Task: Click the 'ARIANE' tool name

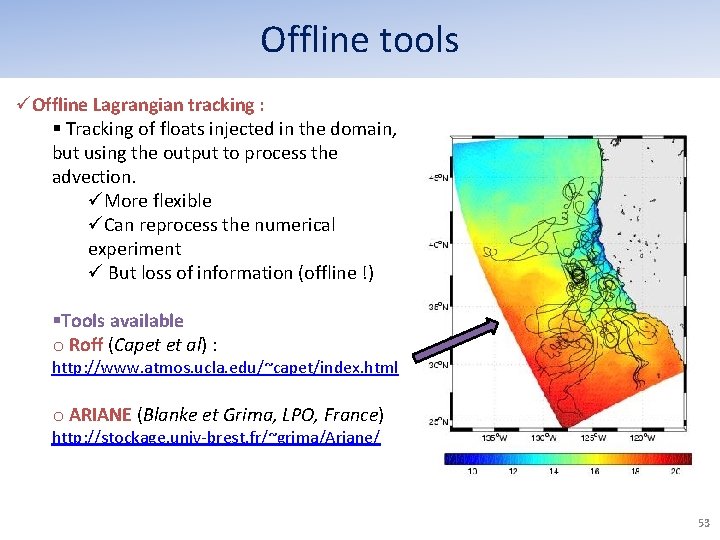Action: coord(100,415)
